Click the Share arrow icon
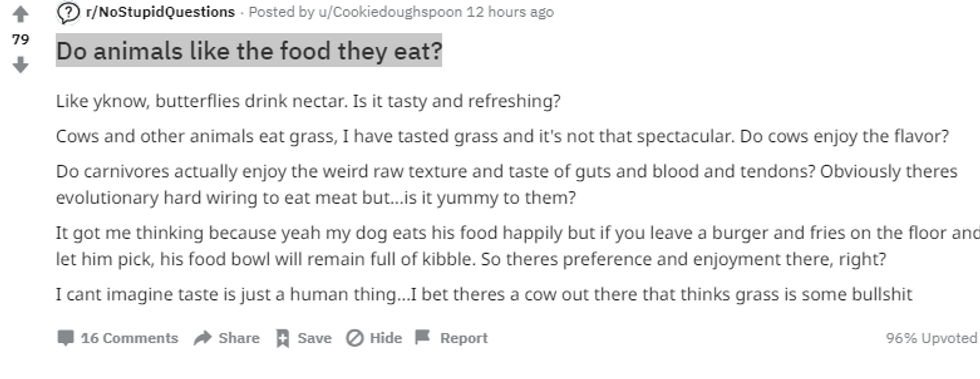The height and width of the screenshot is (379, 980). click(202, 338)
